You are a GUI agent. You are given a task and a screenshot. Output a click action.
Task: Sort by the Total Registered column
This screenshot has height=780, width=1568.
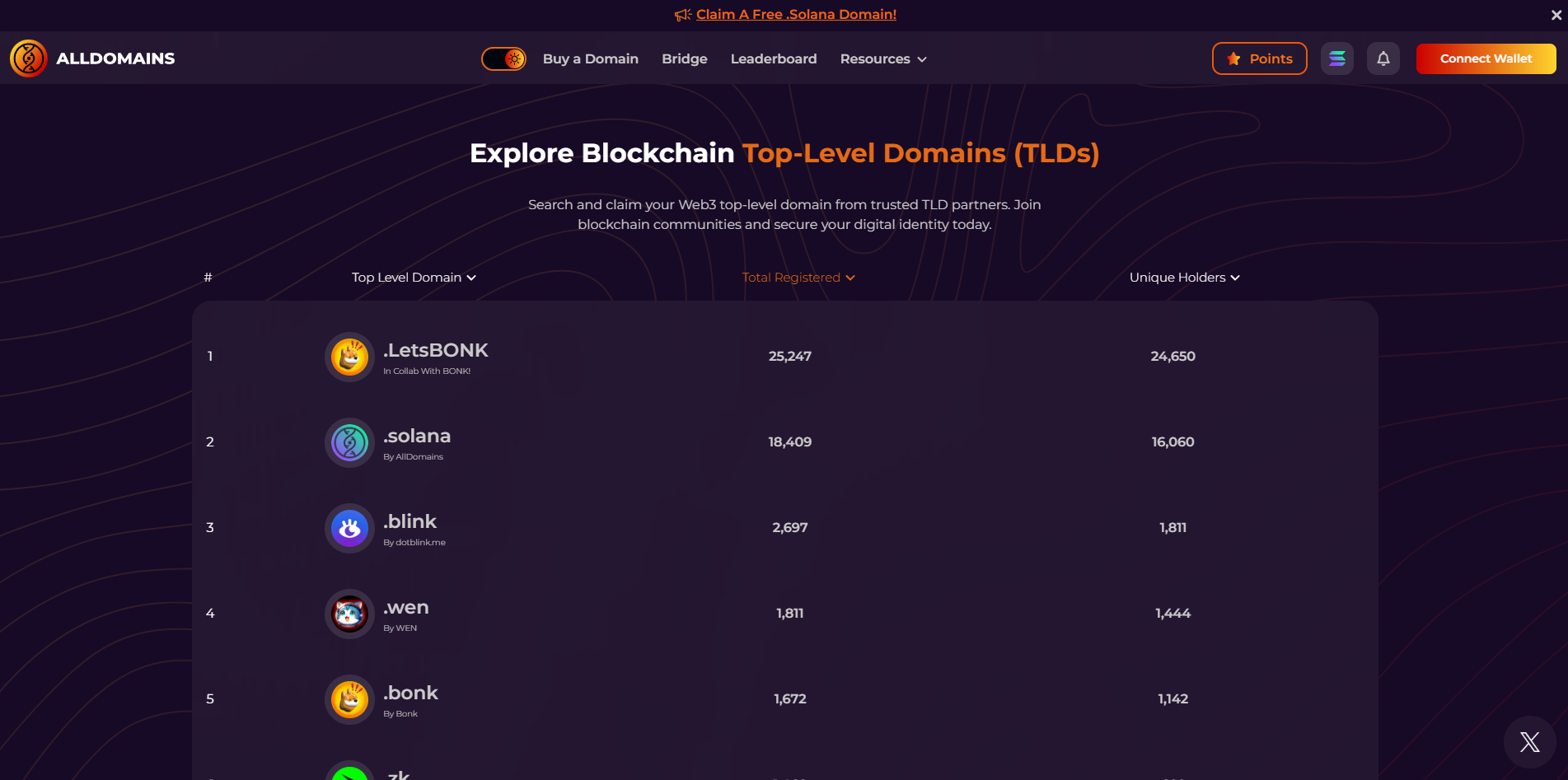[x=798, y=278]
